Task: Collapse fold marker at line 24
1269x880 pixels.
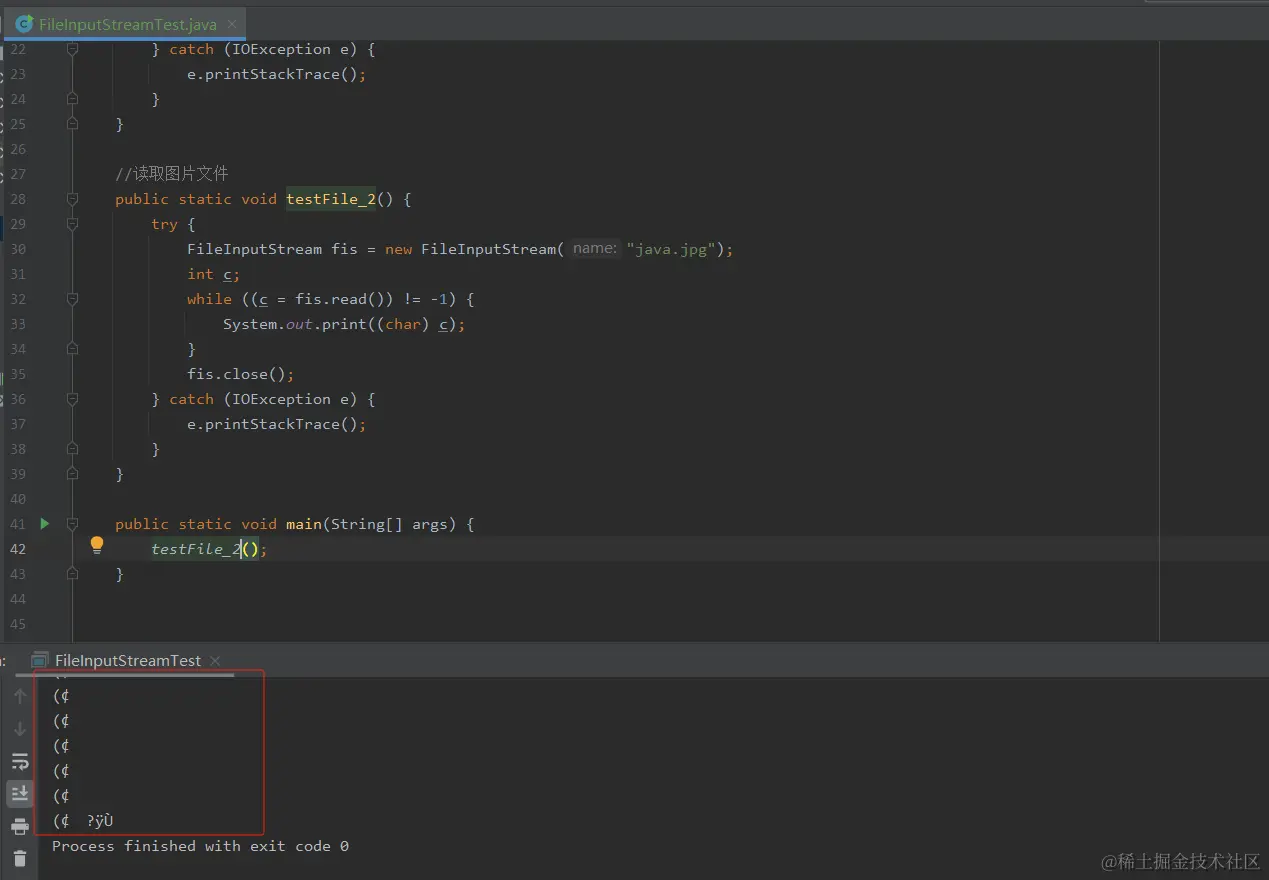Action: [72, 99]
